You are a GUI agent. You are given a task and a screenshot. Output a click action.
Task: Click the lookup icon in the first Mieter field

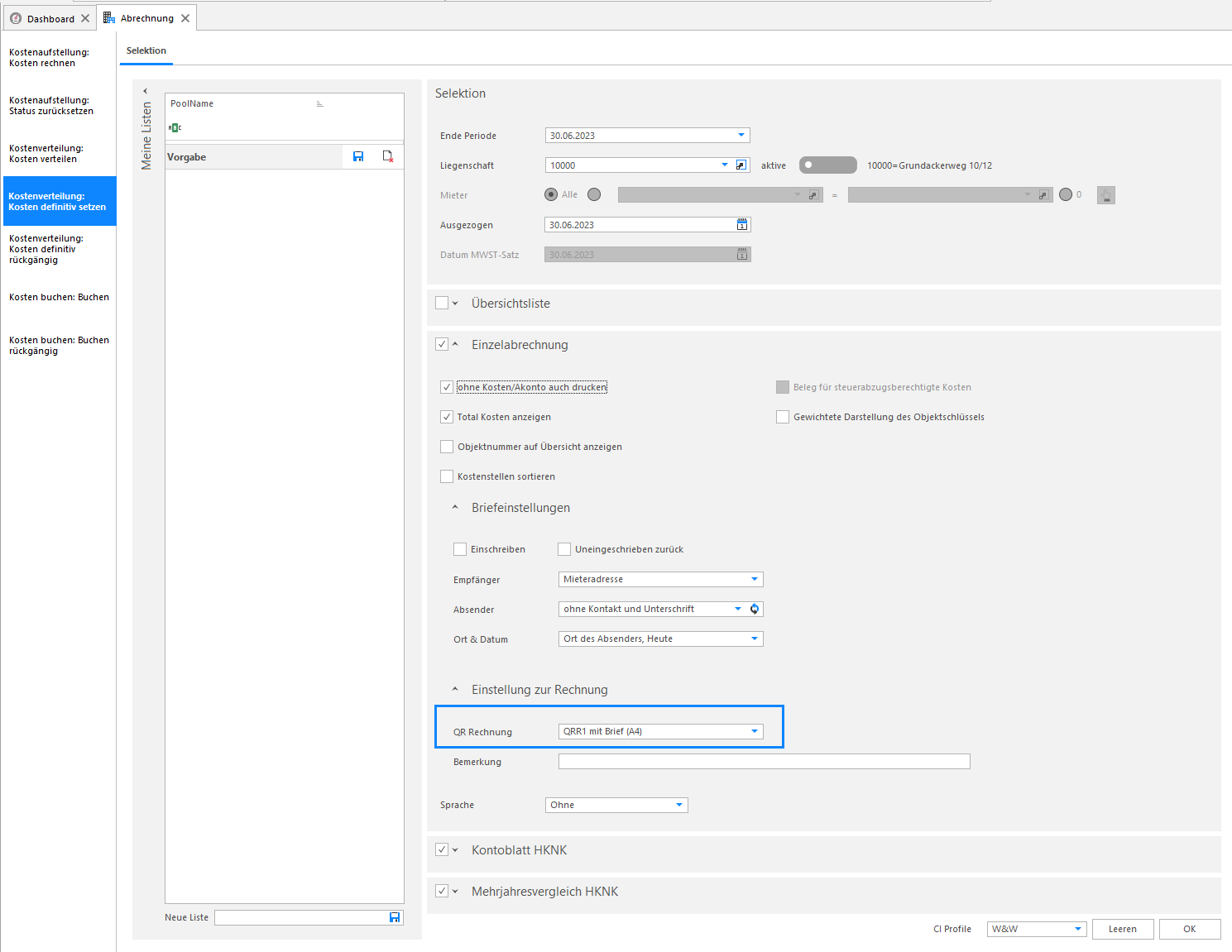tap(813, 195)
